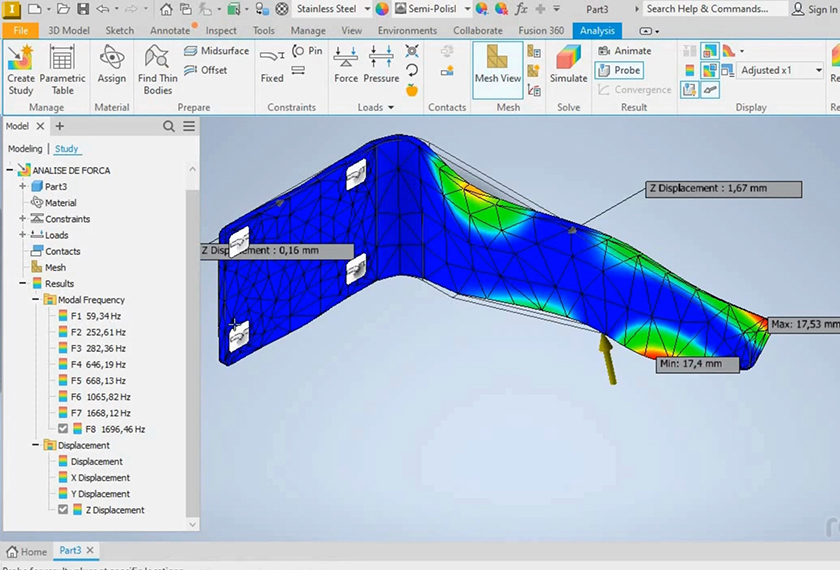Image resolution: width=840 pixels, height=570 pixels.
Task: Run the Simulate command
Action: [x=568, y=66]
